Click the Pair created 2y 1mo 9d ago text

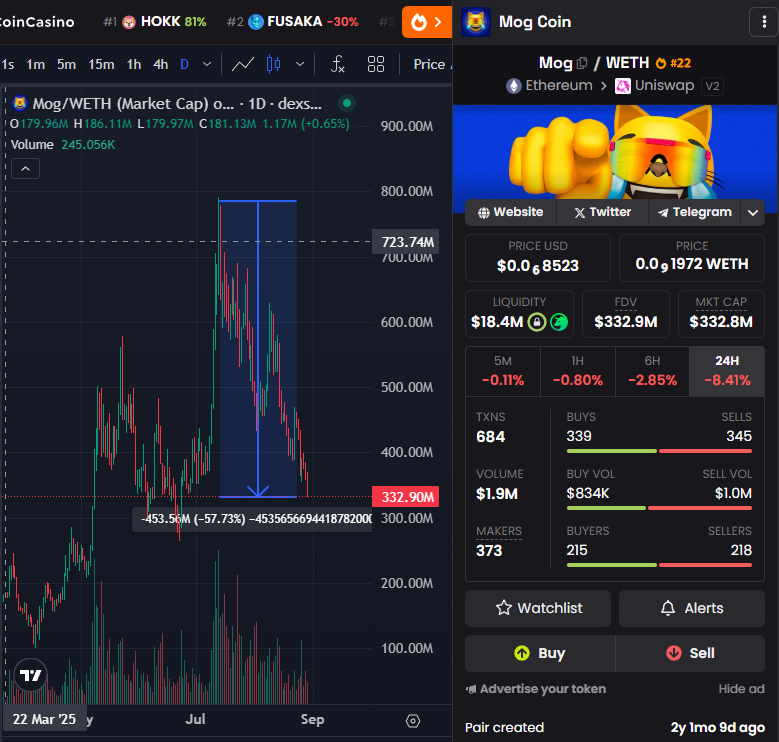point(615,728)
